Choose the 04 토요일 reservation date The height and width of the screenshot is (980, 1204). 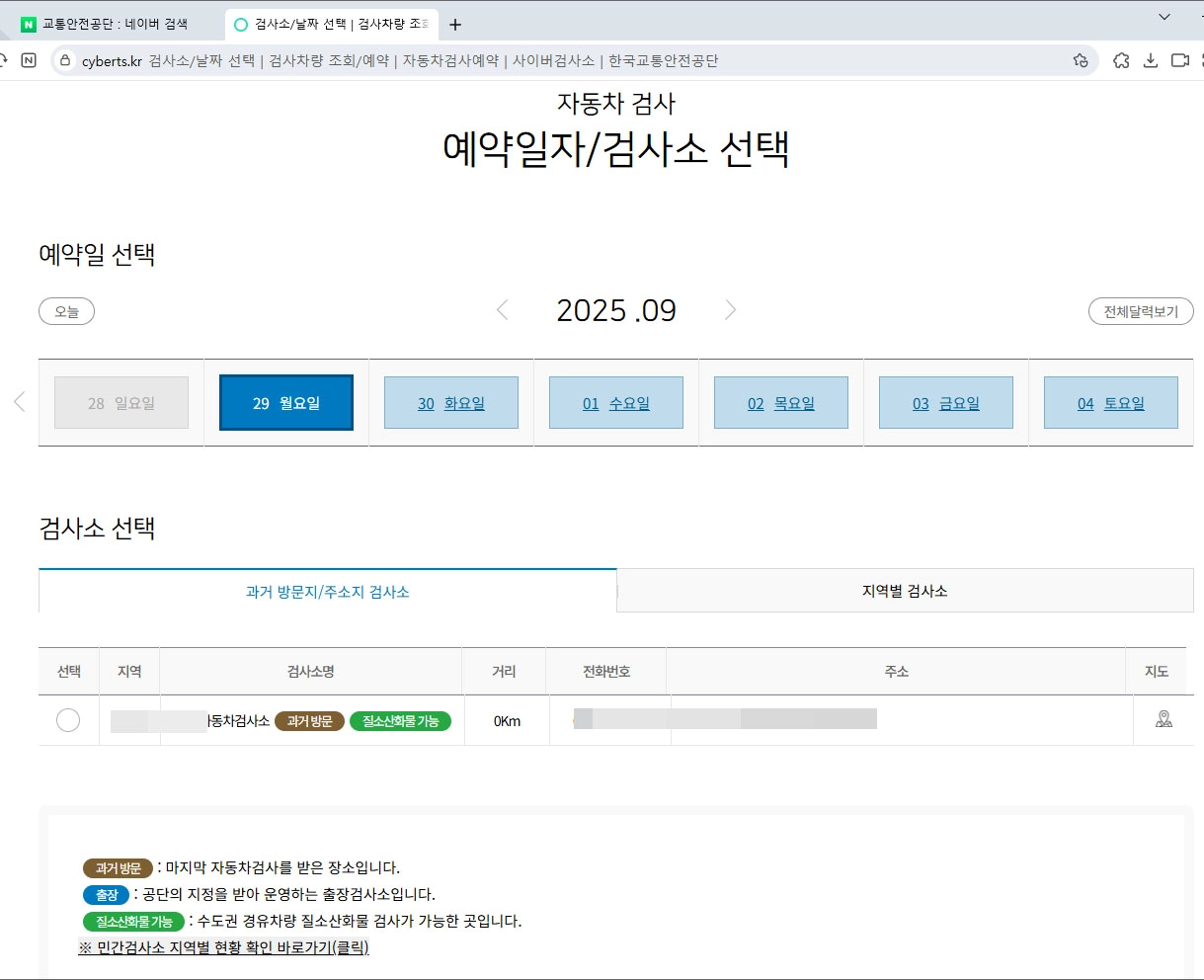1110,402
